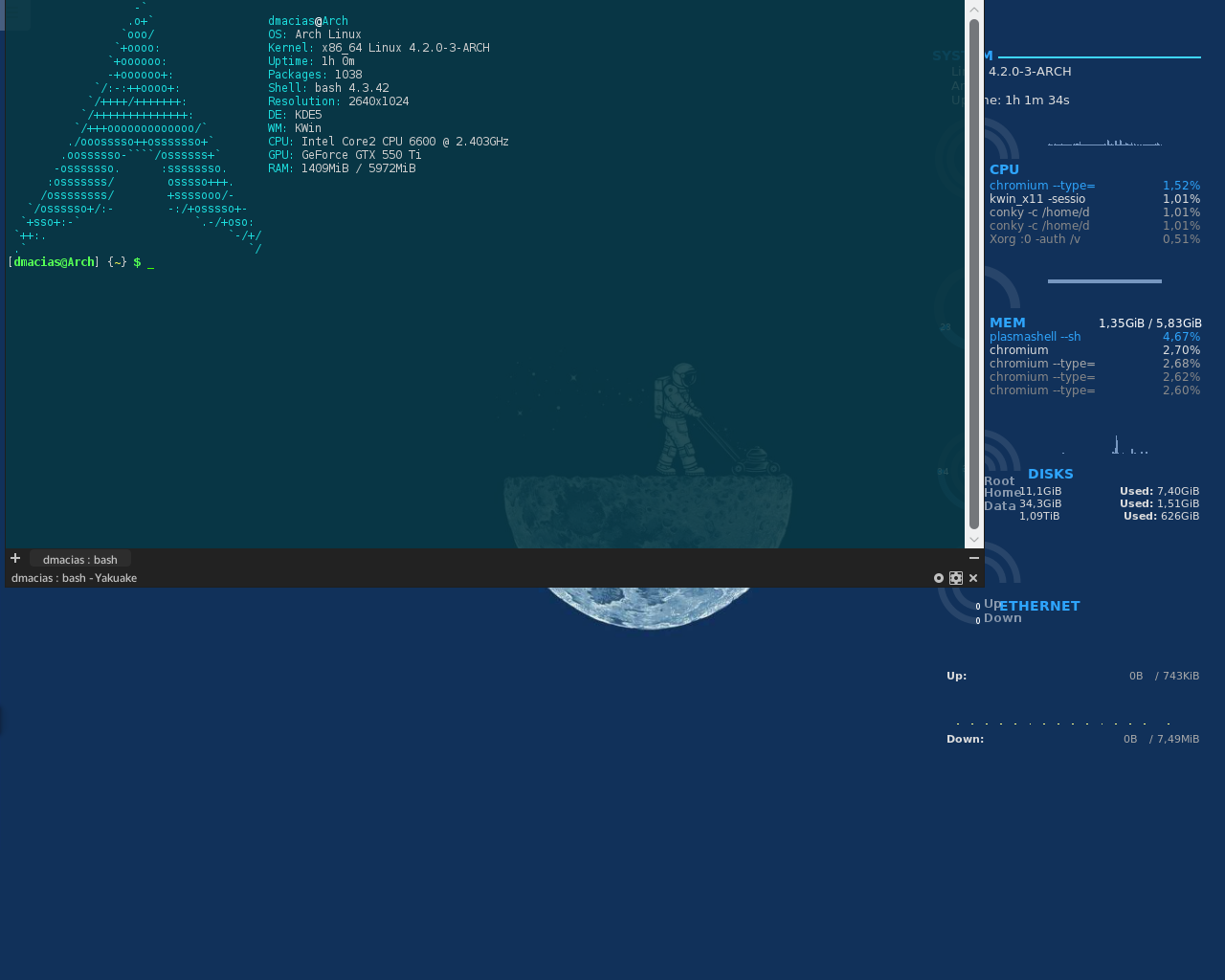Click the '4,67%' plasmashell memory value

coord(1181,337)
